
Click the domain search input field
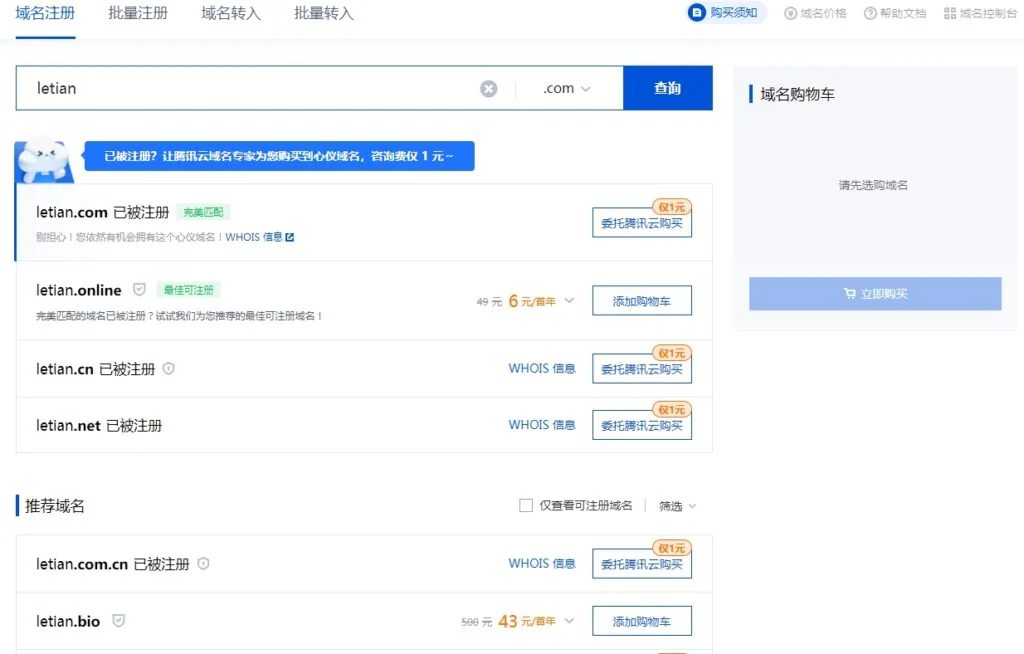pos(248,88)
